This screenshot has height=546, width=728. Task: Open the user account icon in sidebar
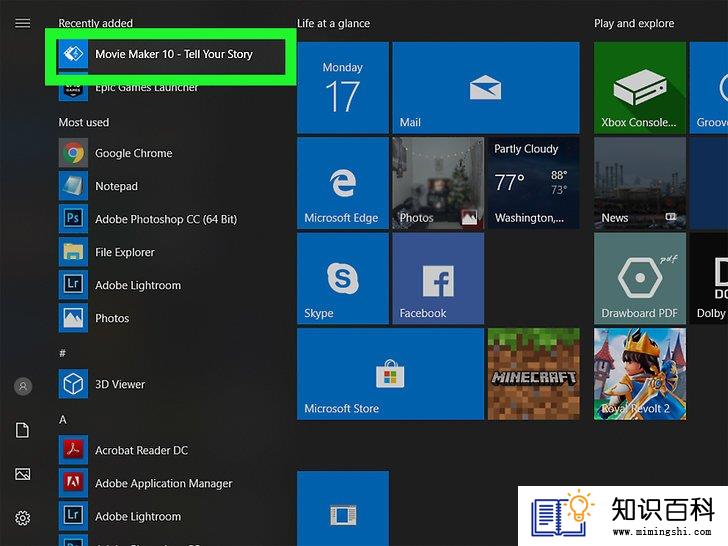[x=23, y=386]
